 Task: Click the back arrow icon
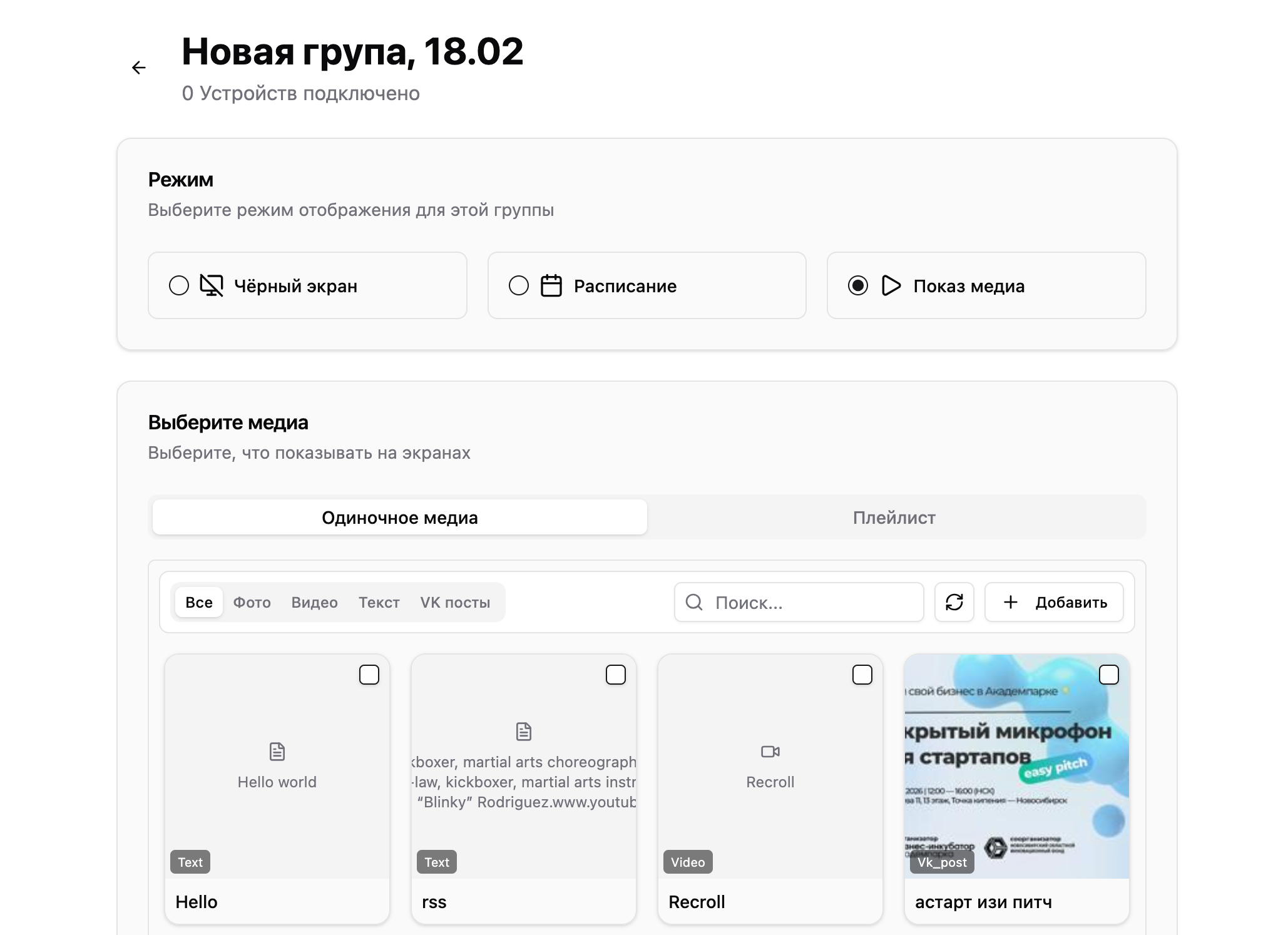coord(139,68)
